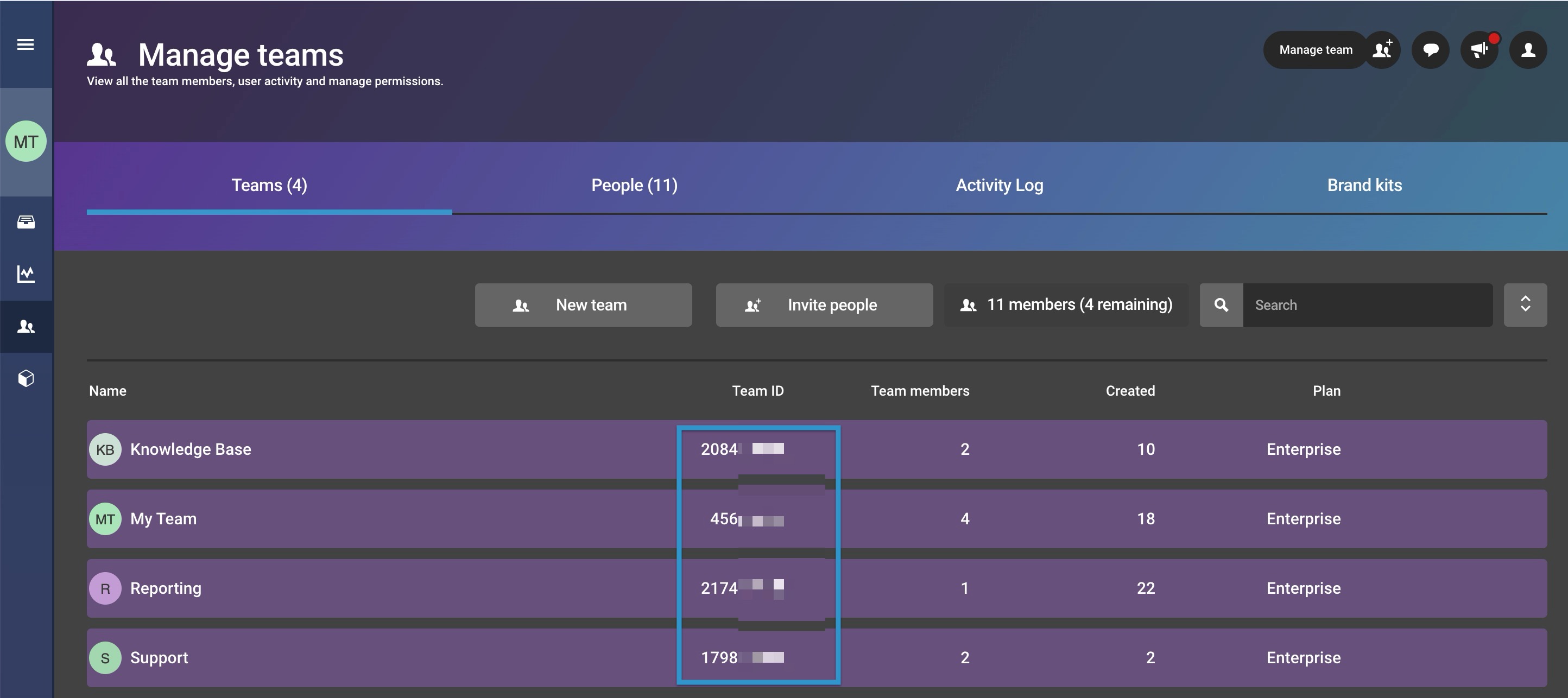Open the chat bubble icon

pyautogui.click(x=1431, y=50)
